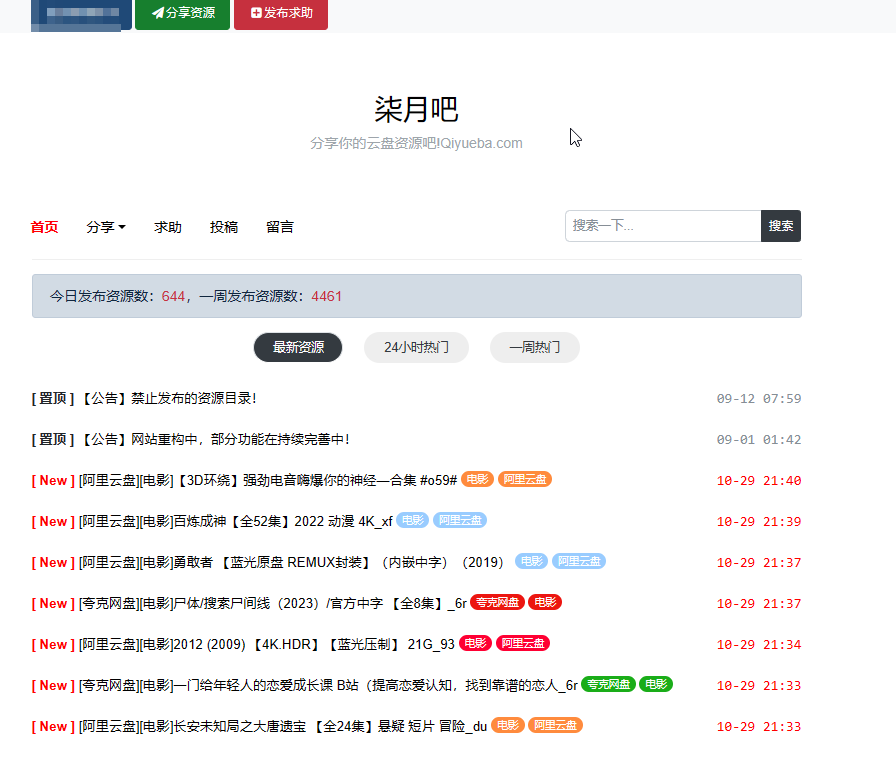Click timestamp 10-29 21:40

pos(759,481)
